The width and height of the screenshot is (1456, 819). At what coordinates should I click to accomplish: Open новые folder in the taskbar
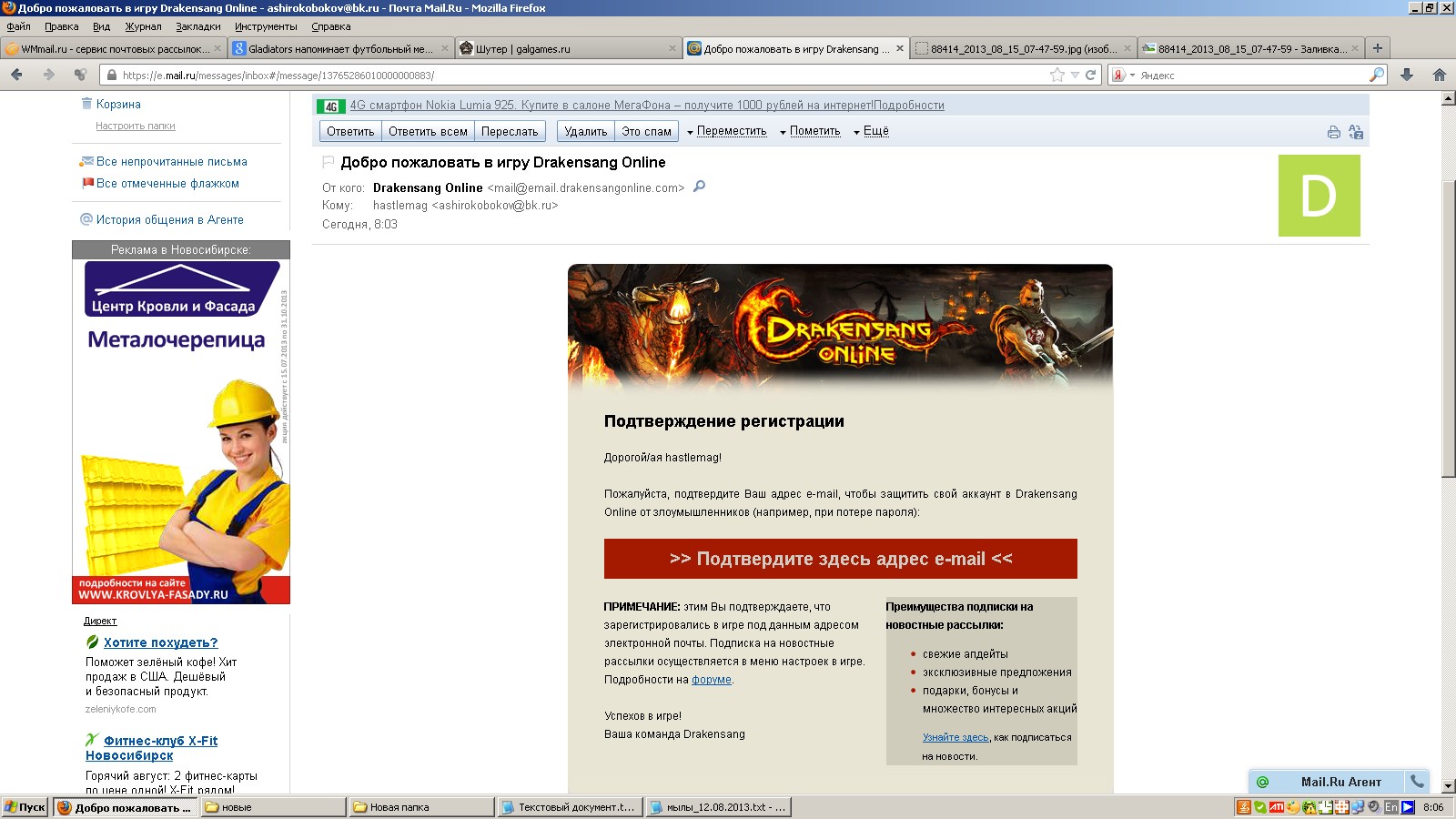(x=273, y=807)
